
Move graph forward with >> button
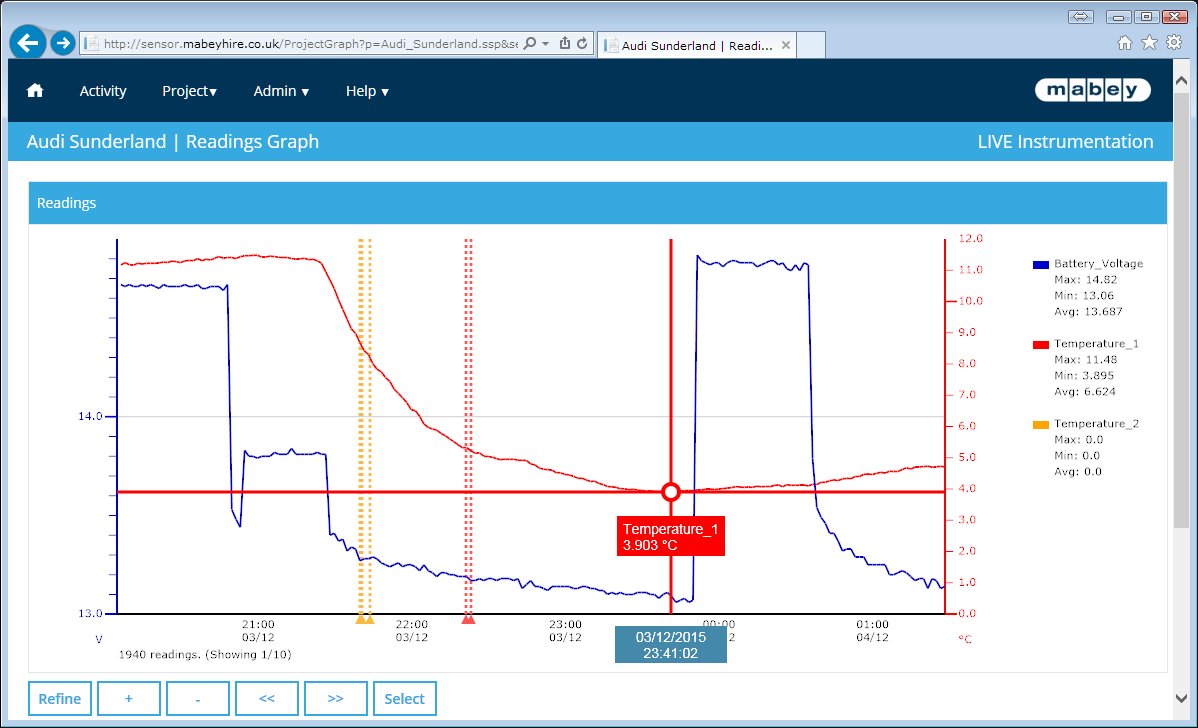click(335, 698)
